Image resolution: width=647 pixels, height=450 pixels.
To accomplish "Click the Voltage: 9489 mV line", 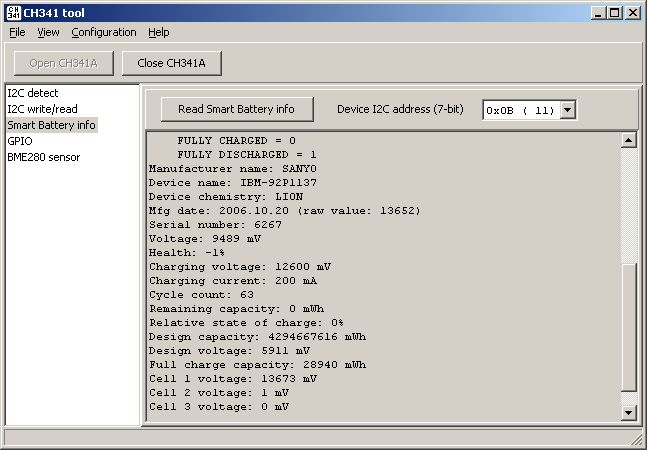I will (205, 239).
